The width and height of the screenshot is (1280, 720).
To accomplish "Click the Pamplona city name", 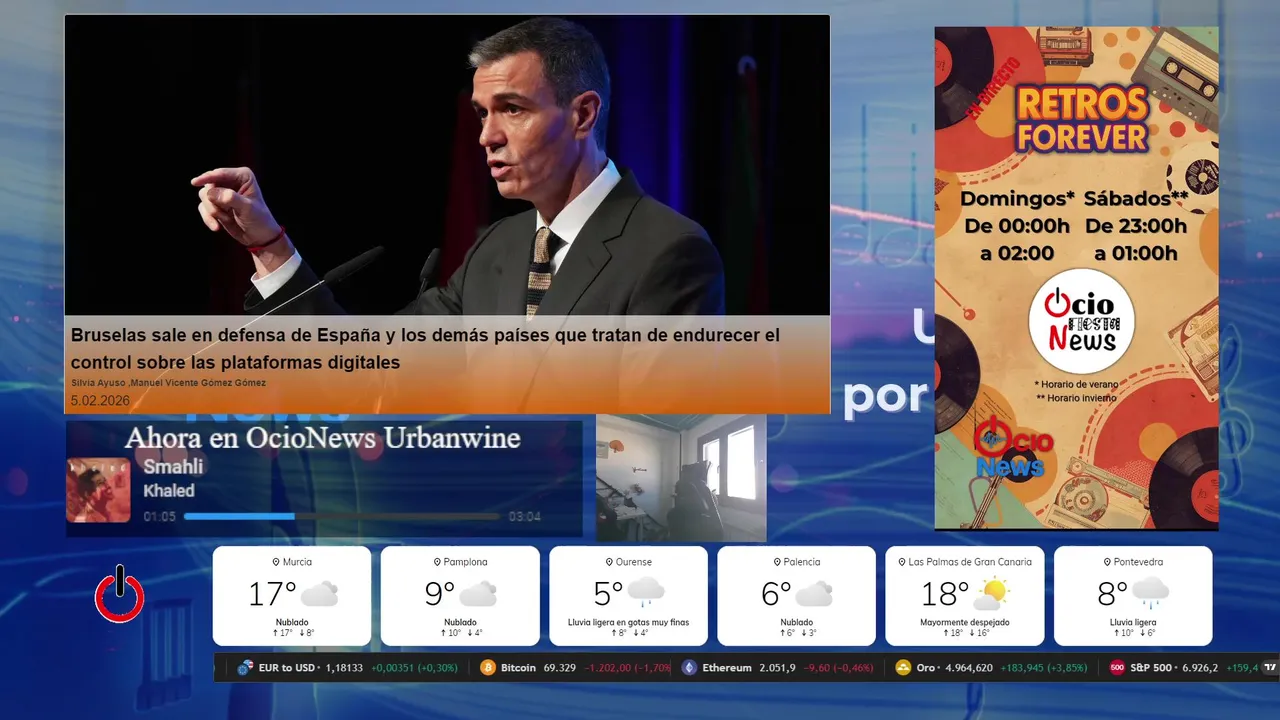I will pos(466,562).
